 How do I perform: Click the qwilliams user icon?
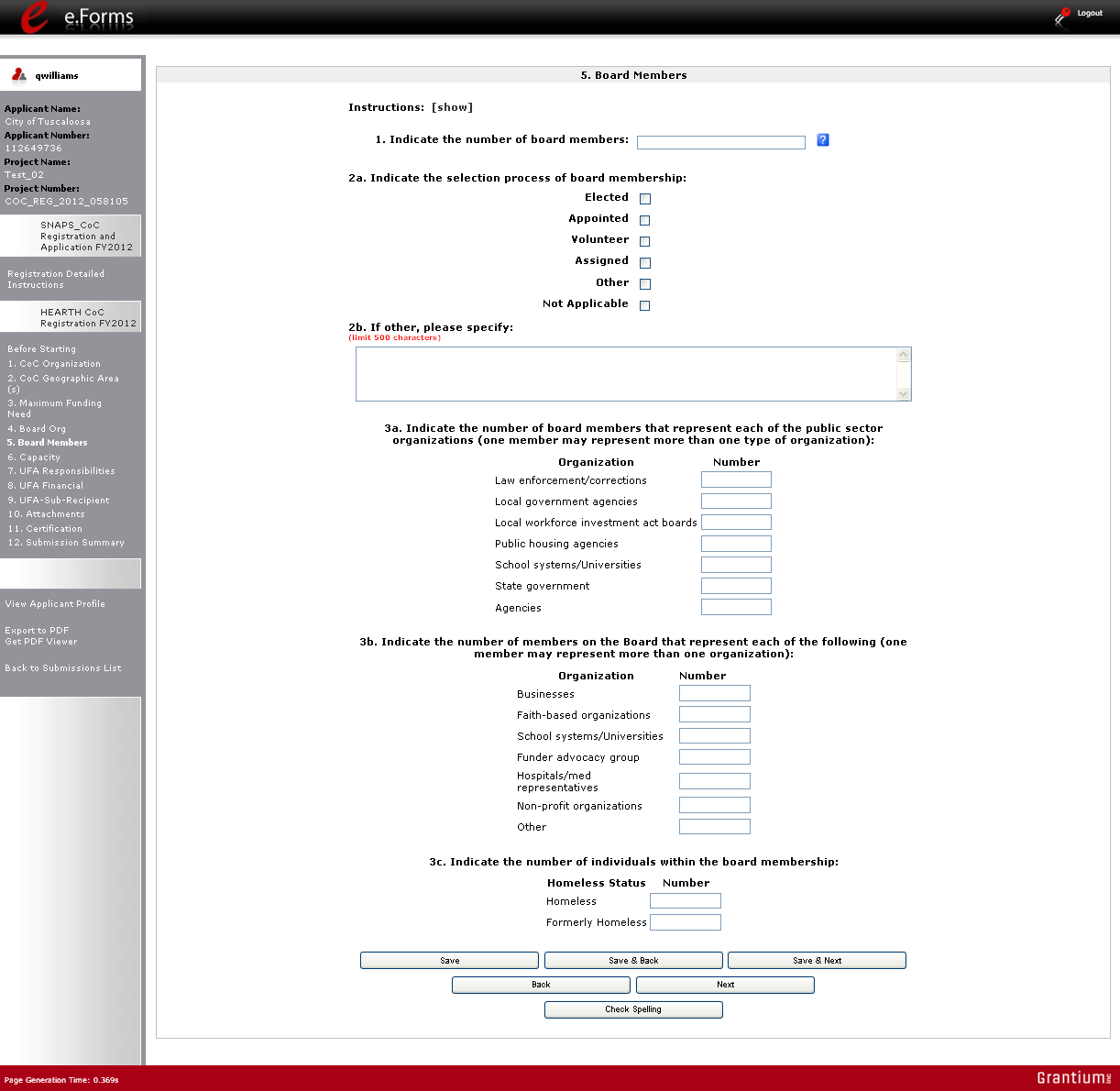(x=19, y=75)
